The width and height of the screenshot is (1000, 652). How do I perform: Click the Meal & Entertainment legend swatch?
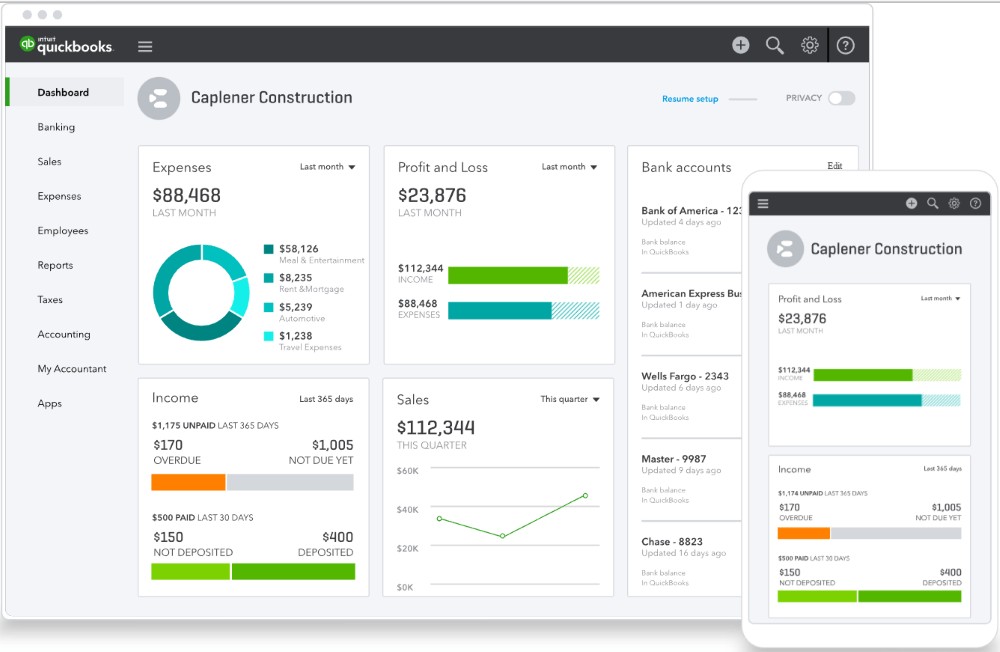point(268,249)
